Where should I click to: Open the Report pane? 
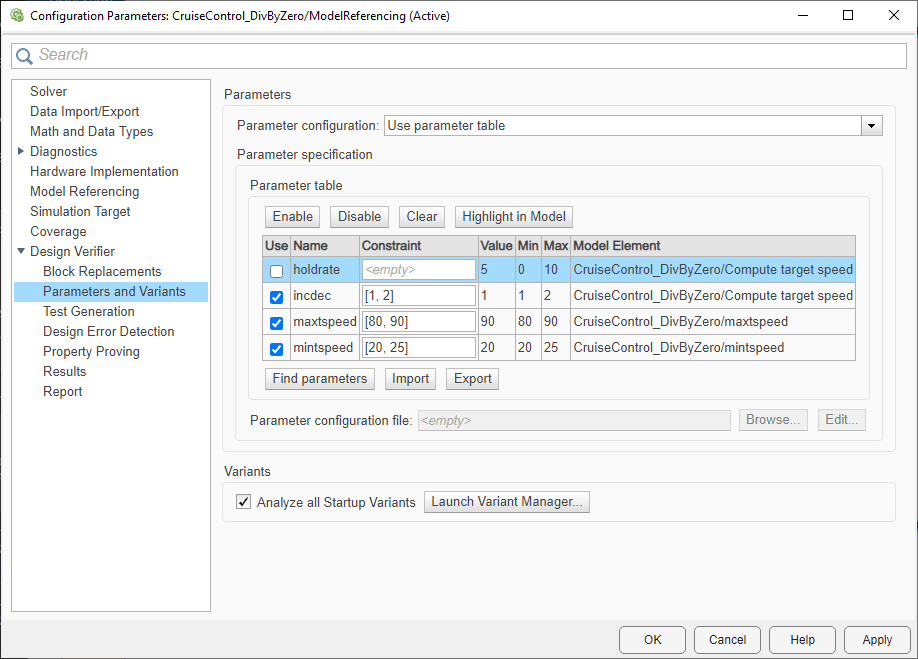click(x=63, y=392)
